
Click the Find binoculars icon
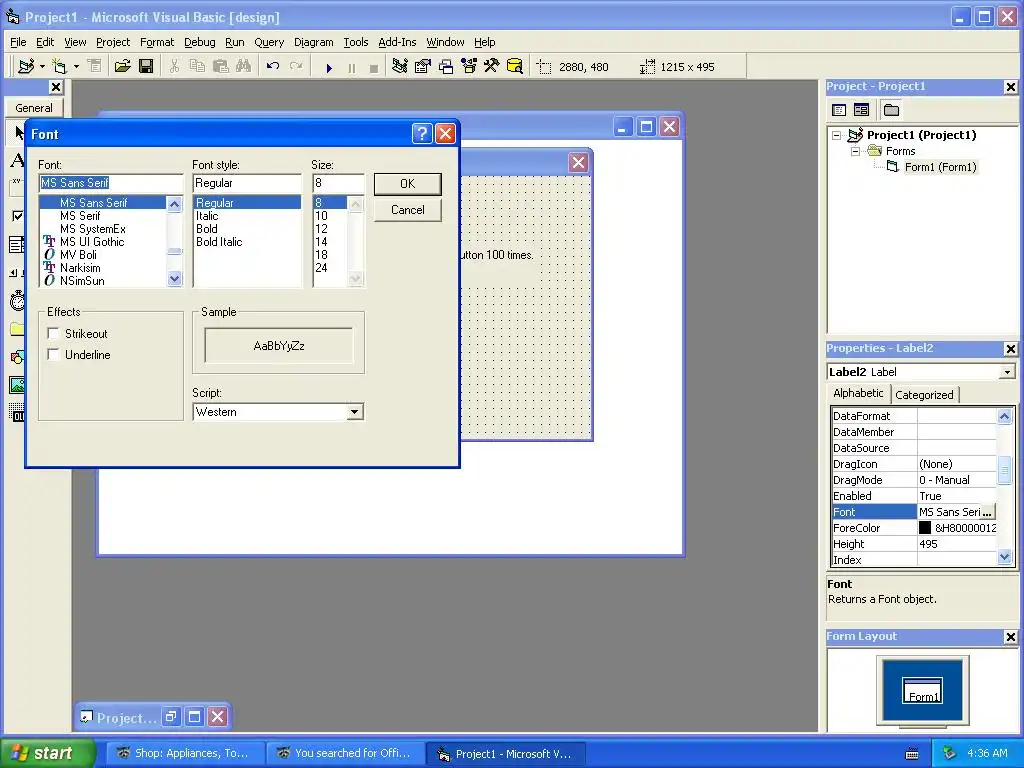[244, 67]
